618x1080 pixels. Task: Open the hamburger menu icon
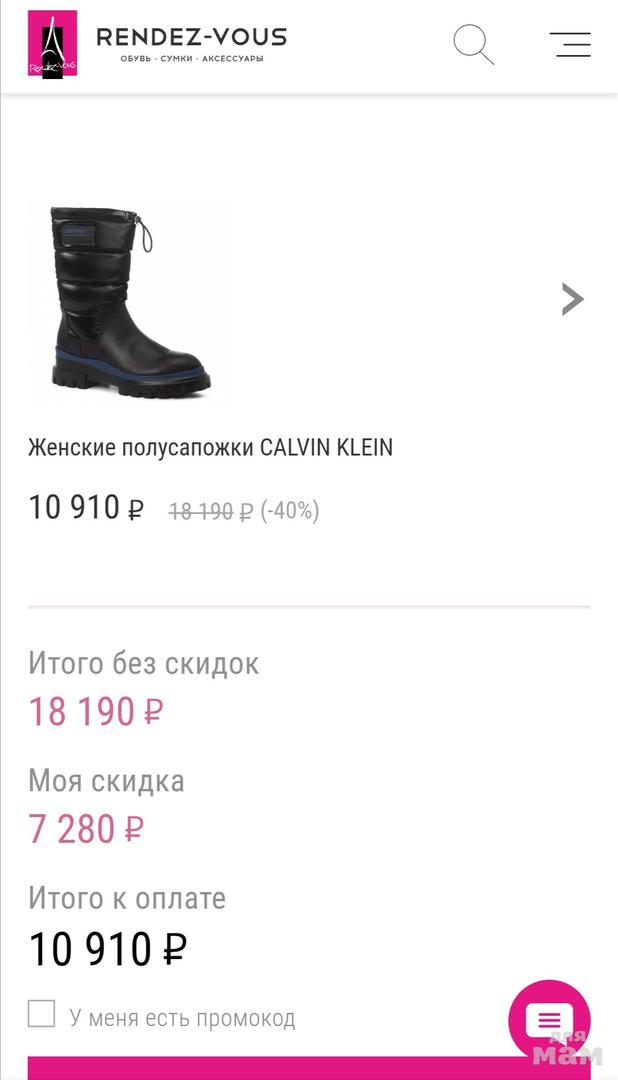coord(570,45)
